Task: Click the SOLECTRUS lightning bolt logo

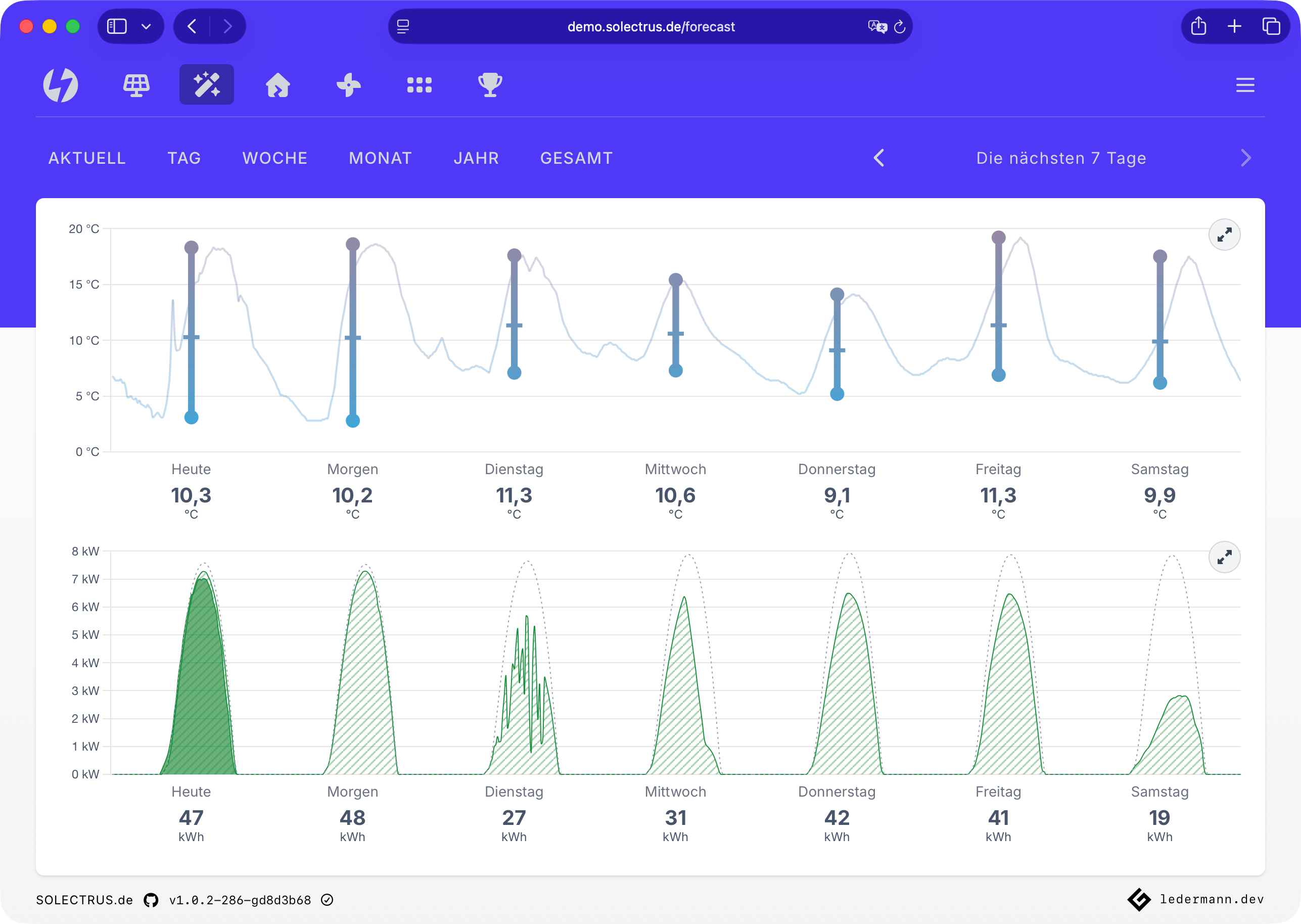Action: (60, 85)
